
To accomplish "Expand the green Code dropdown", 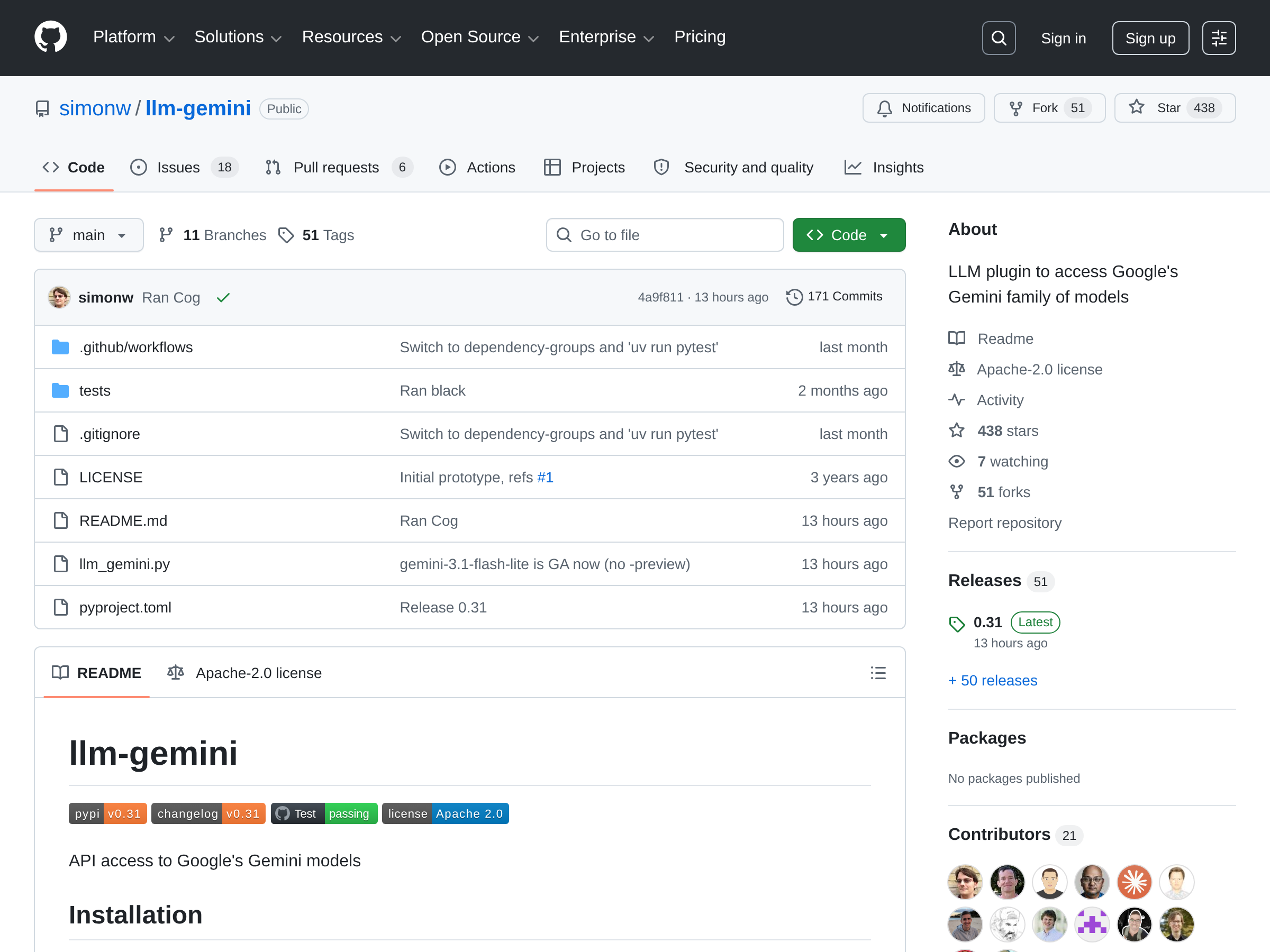I will (x=849, y=235).
